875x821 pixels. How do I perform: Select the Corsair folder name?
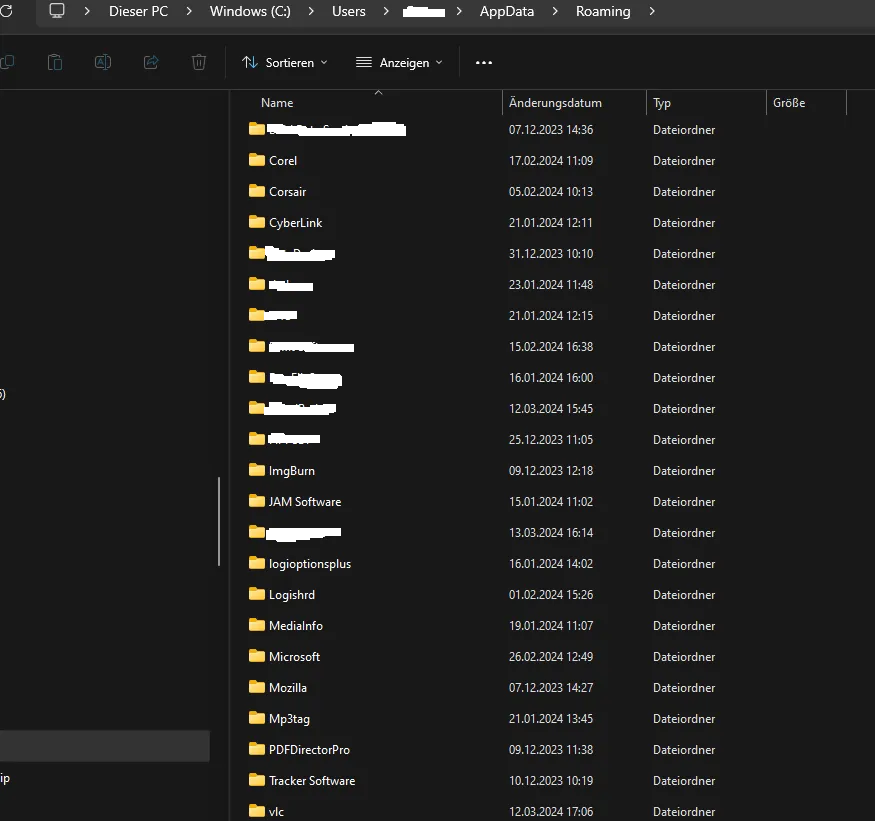click(x=287, y=191)
